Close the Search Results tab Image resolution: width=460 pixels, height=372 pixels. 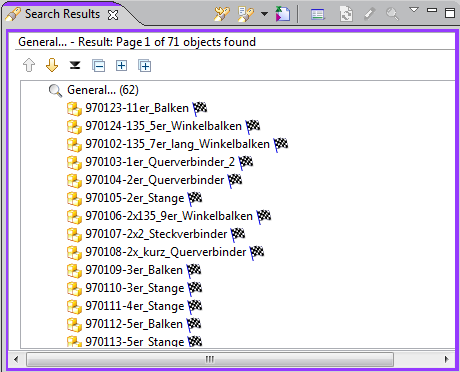pyautogui.click(x=113, y=15)
